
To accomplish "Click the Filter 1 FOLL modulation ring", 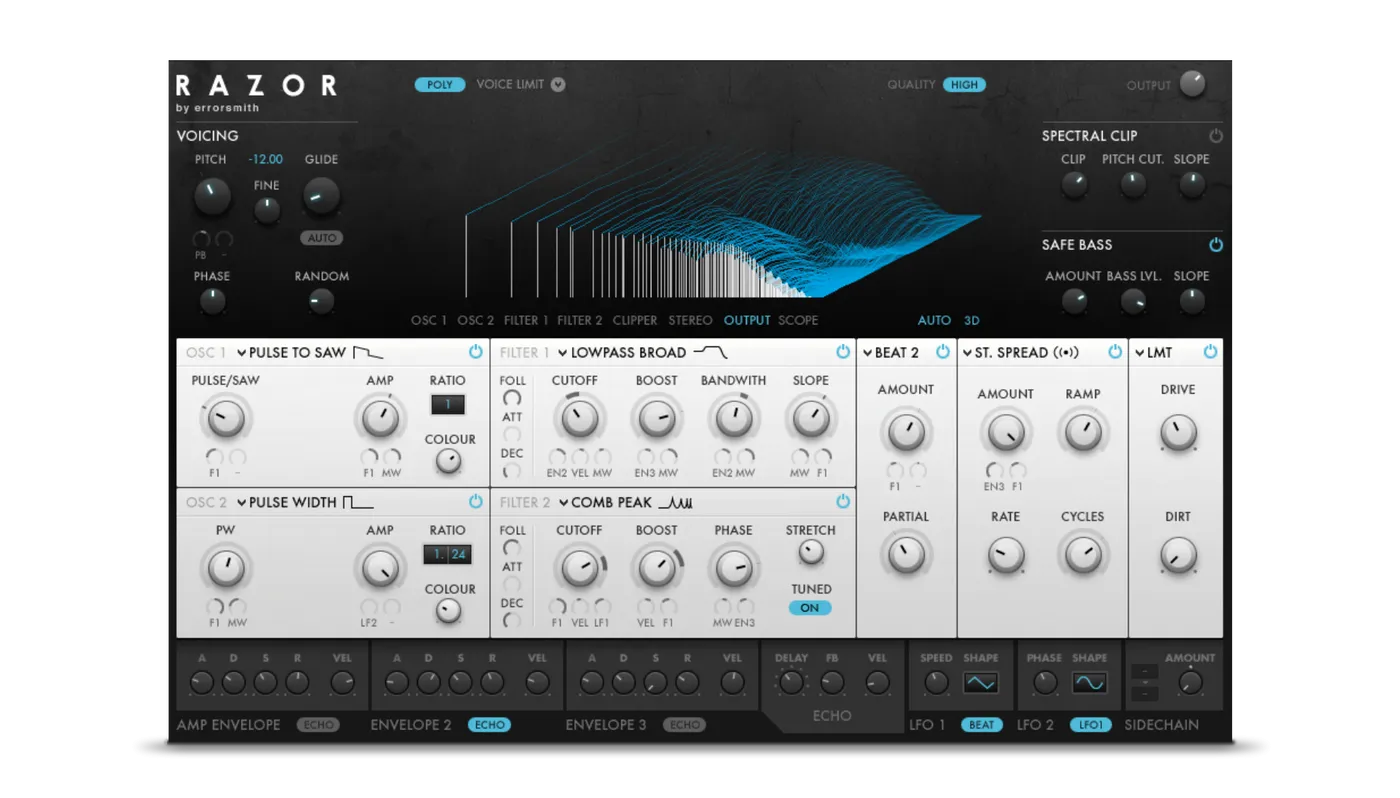I will click(512, 398).
